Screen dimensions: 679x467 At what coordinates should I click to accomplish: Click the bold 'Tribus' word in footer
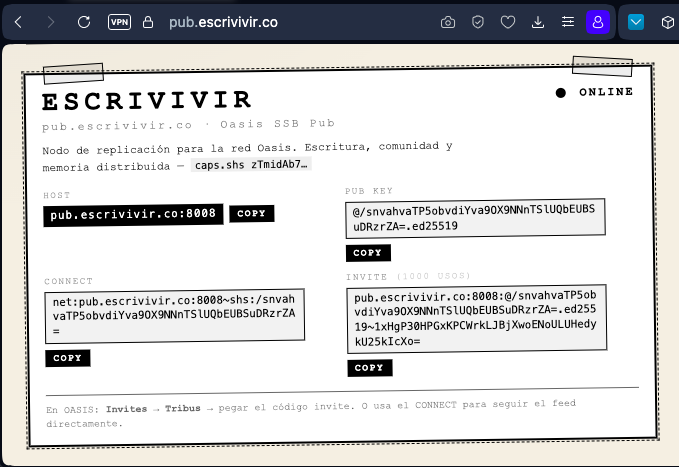(x=183, y=408)
